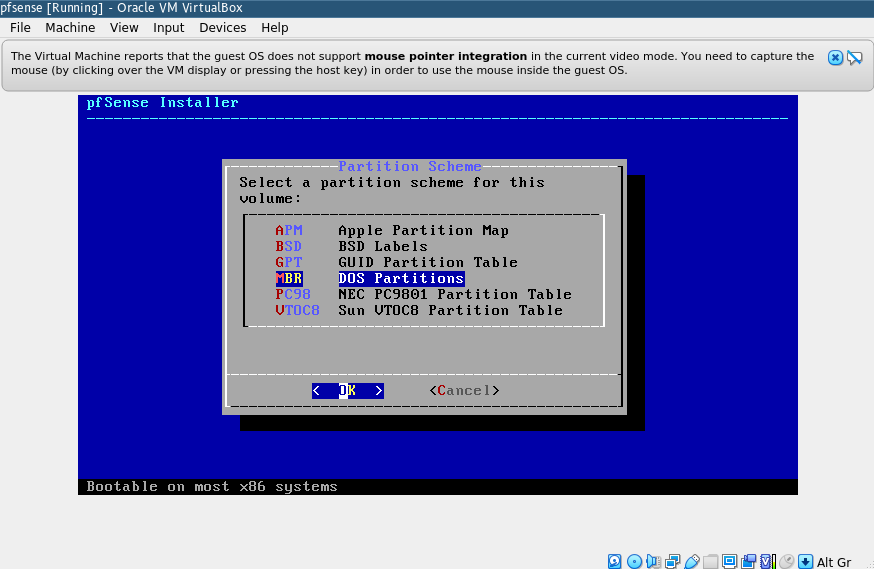Click the optical disc status icon

click(634, 561)
